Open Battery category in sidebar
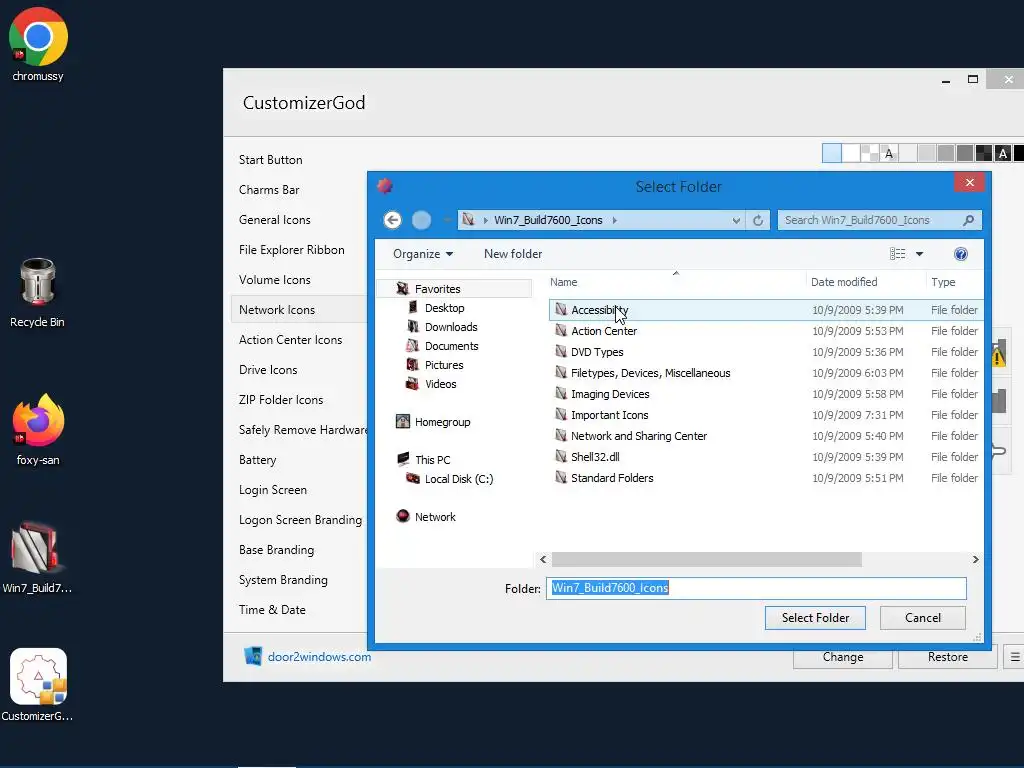Viewport: 1024px width, 768px height. point(257,460)
